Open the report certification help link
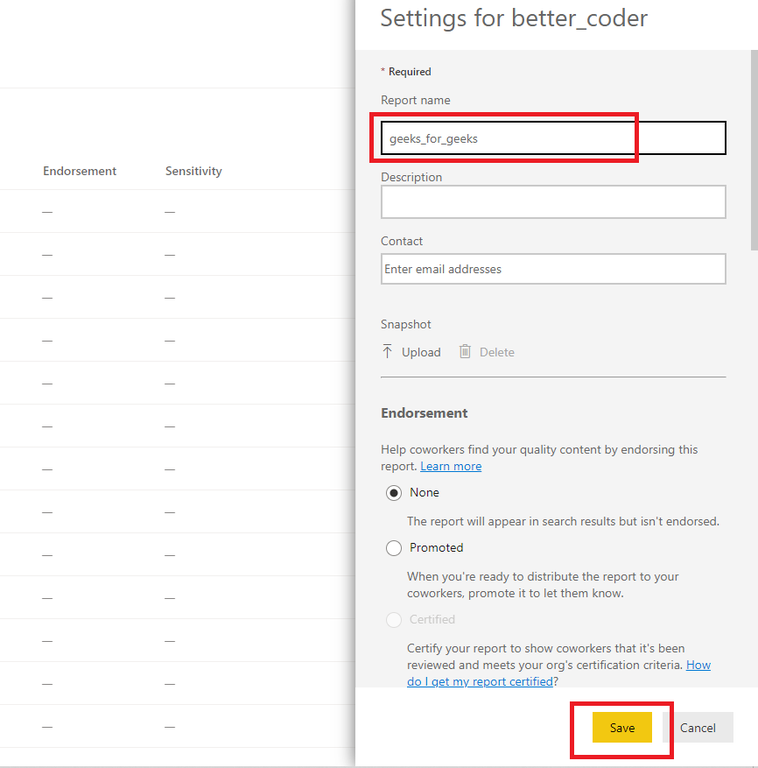758x768 pixels. tap(698, 665)
